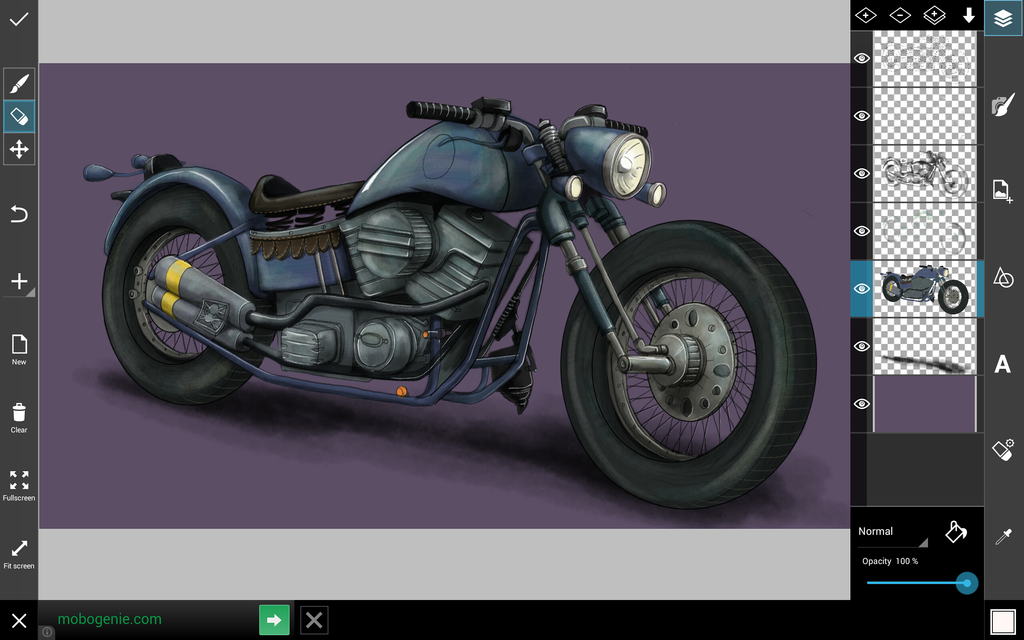Open the mobogenie.com ad link
1024x640 pixels.
110,619
